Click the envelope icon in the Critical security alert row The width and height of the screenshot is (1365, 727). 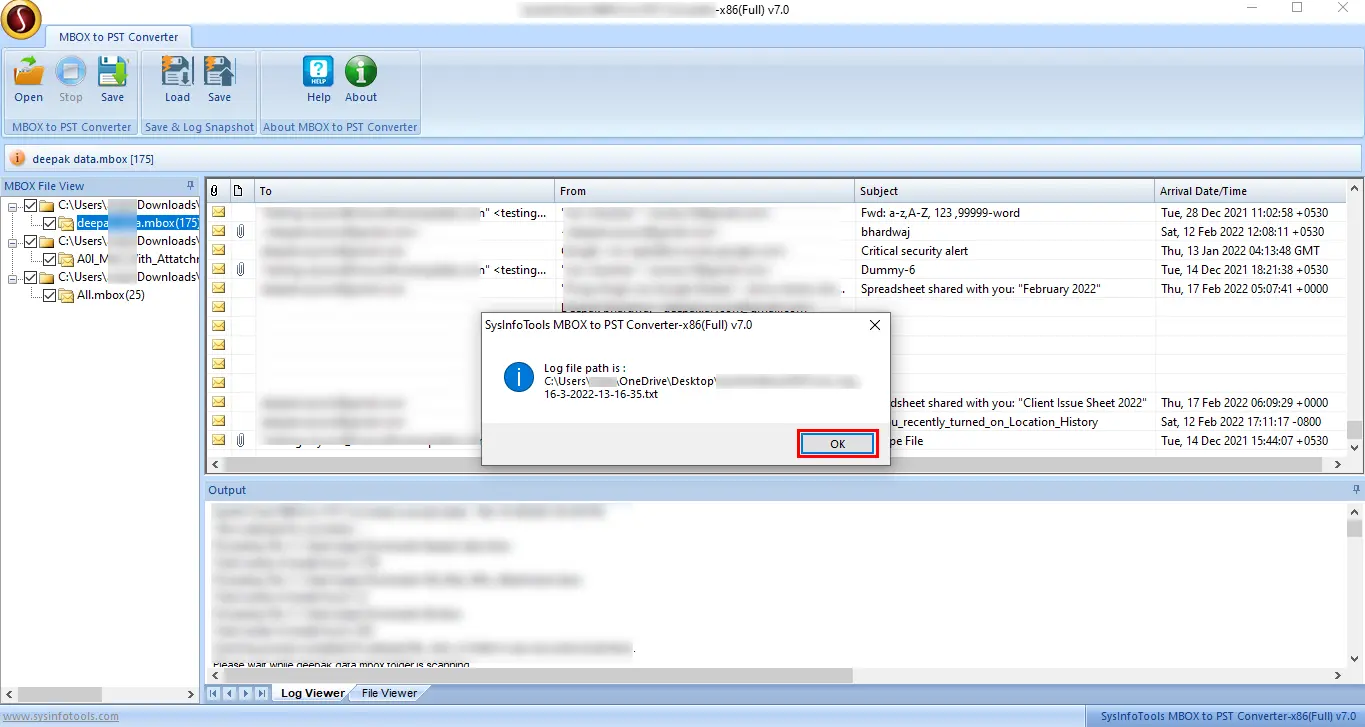[218, 251]
